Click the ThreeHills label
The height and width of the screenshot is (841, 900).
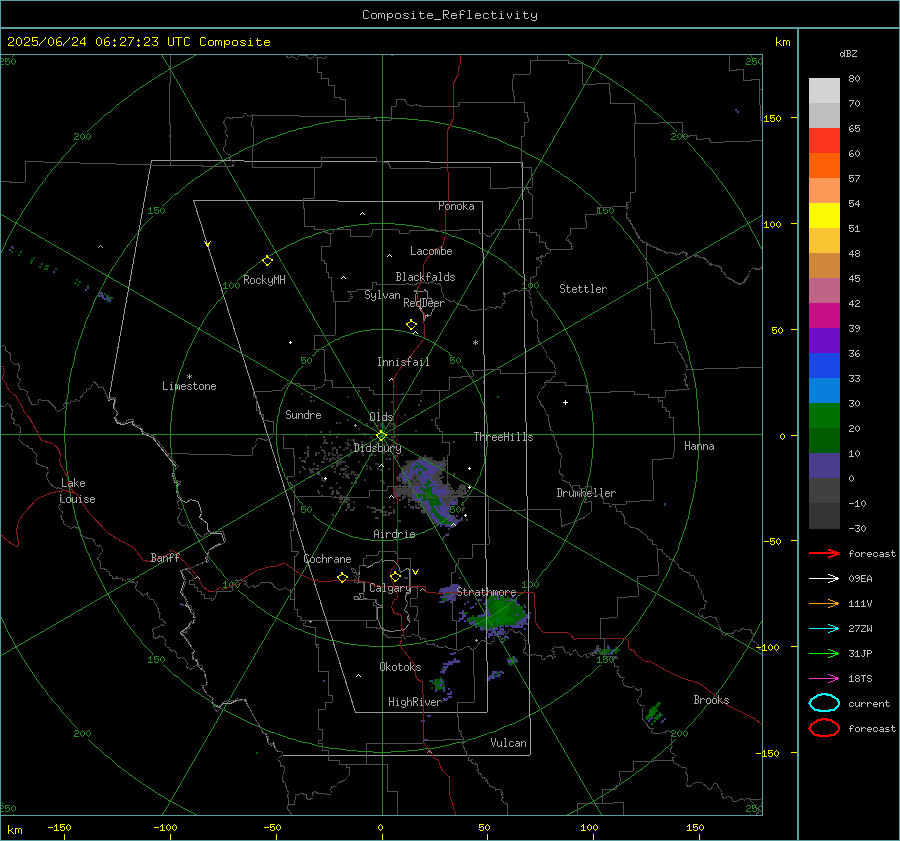click(503, 437)
